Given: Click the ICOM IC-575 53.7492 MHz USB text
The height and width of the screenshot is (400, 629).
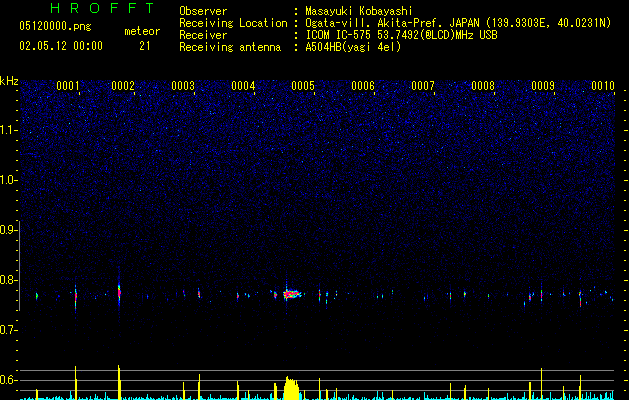Looking at the screenshot, I should 401,35.
